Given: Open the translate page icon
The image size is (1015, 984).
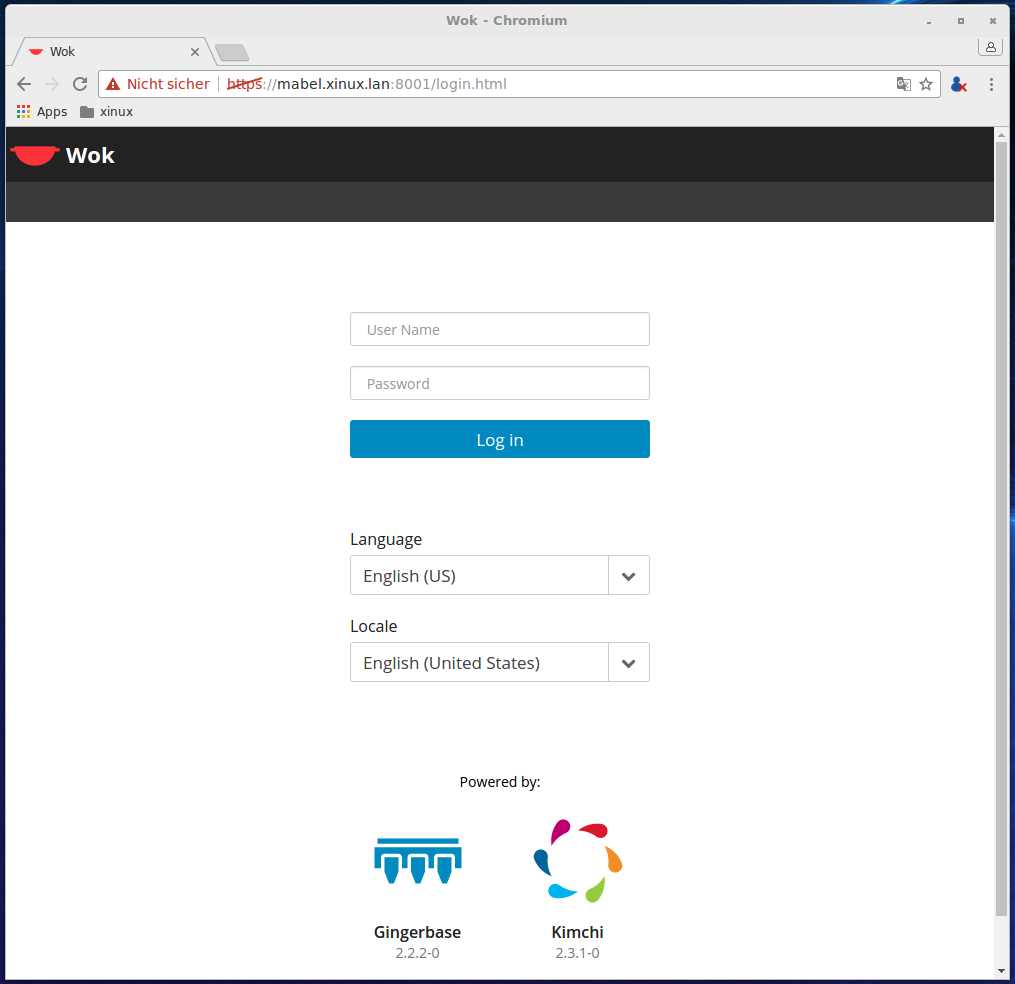Looking at the screenshot, I should click(903, 84).
